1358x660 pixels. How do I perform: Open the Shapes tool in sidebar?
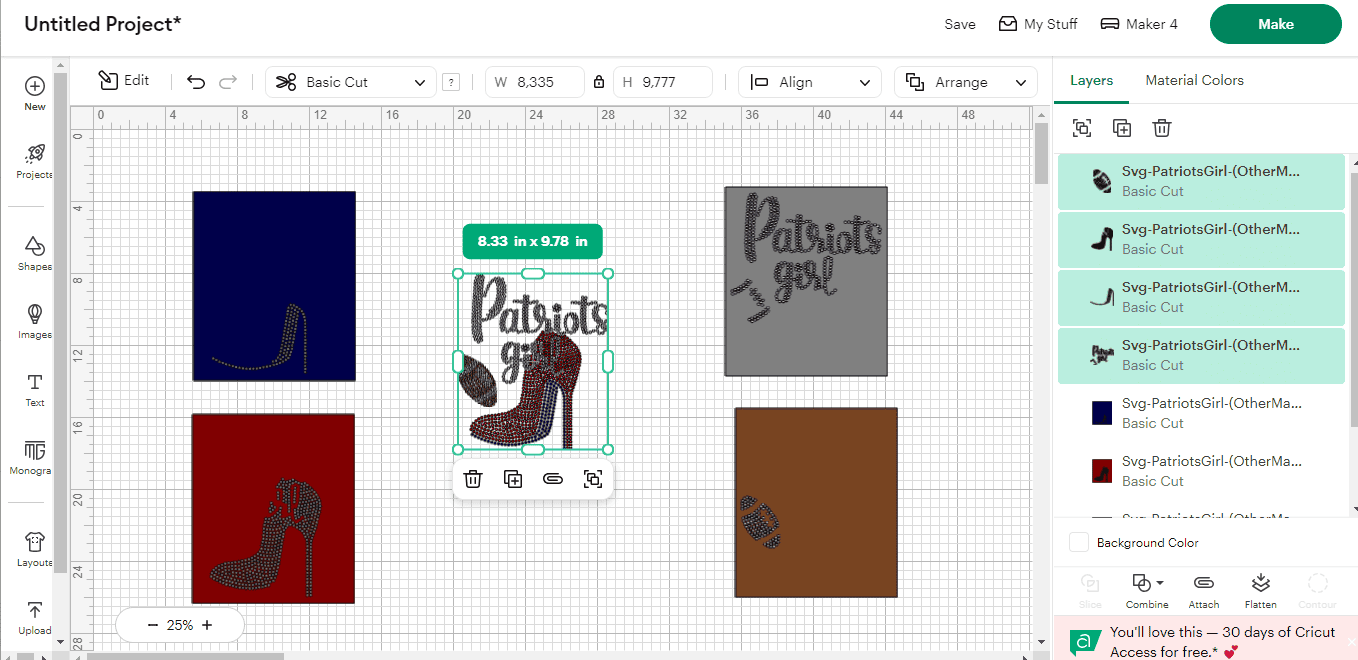[x=34, y=253]
